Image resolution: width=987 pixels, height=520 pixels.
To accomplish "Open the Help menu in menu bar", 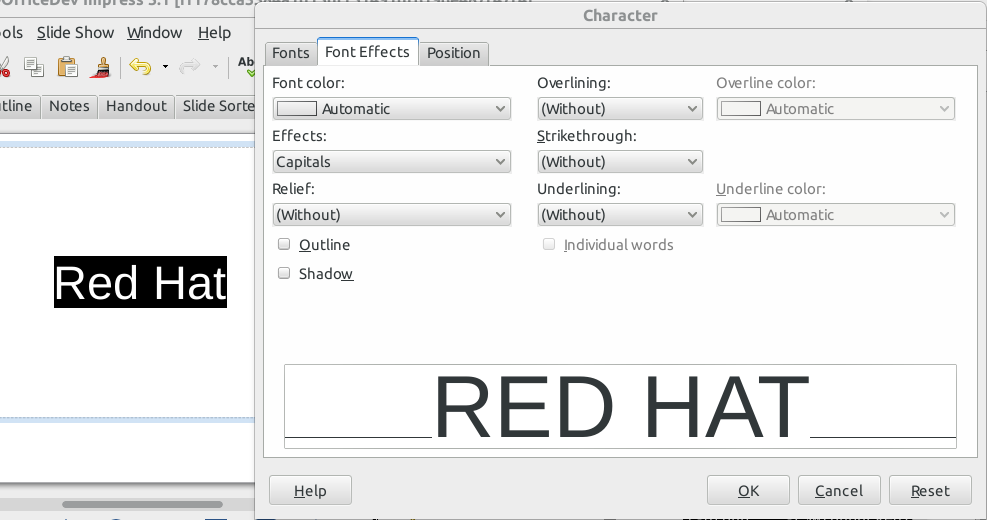I will click(x=214, y=33).
